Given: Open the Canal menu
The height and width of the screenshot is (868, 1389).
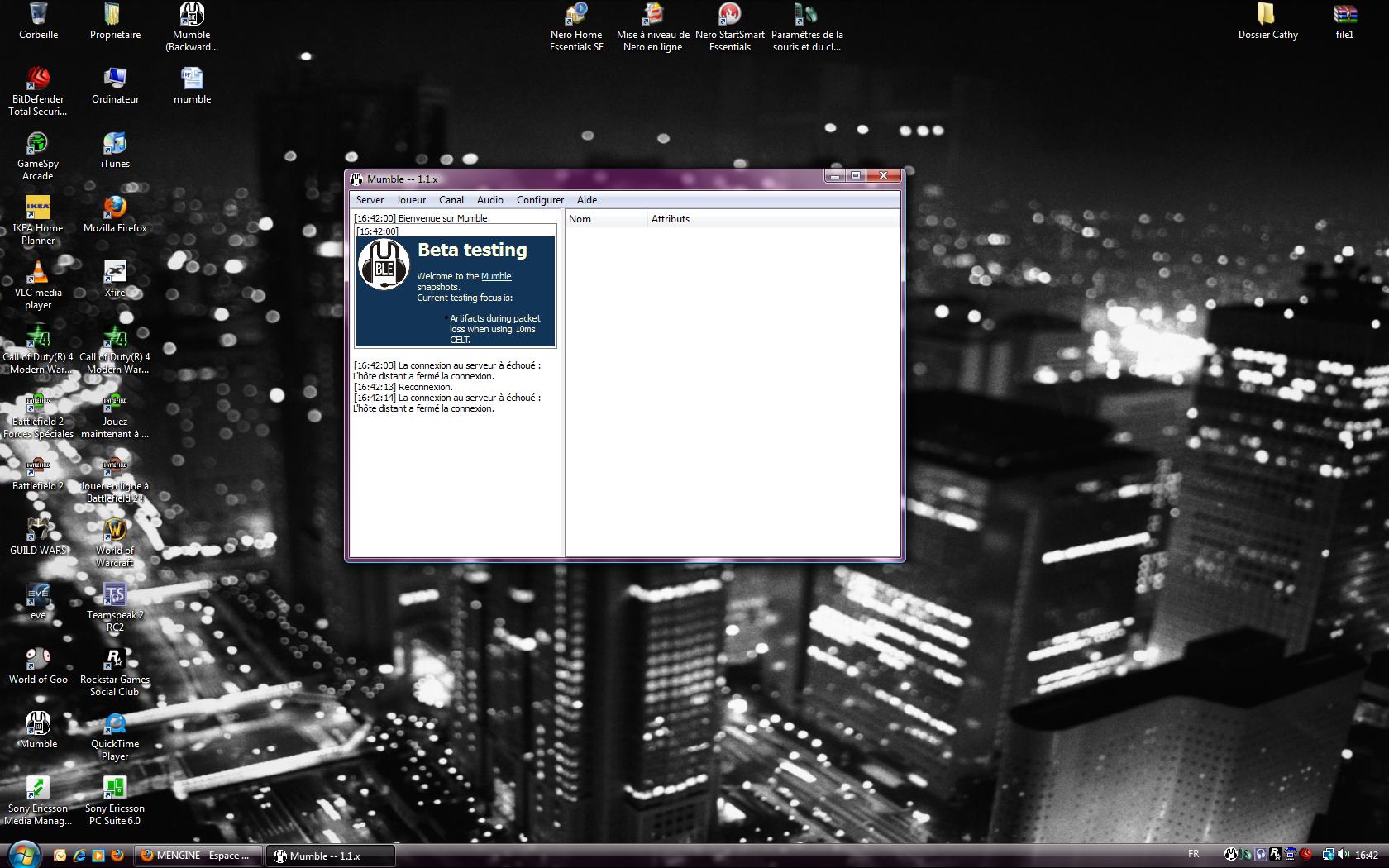Looking at the screenshot, I should (x=451, y=200).
